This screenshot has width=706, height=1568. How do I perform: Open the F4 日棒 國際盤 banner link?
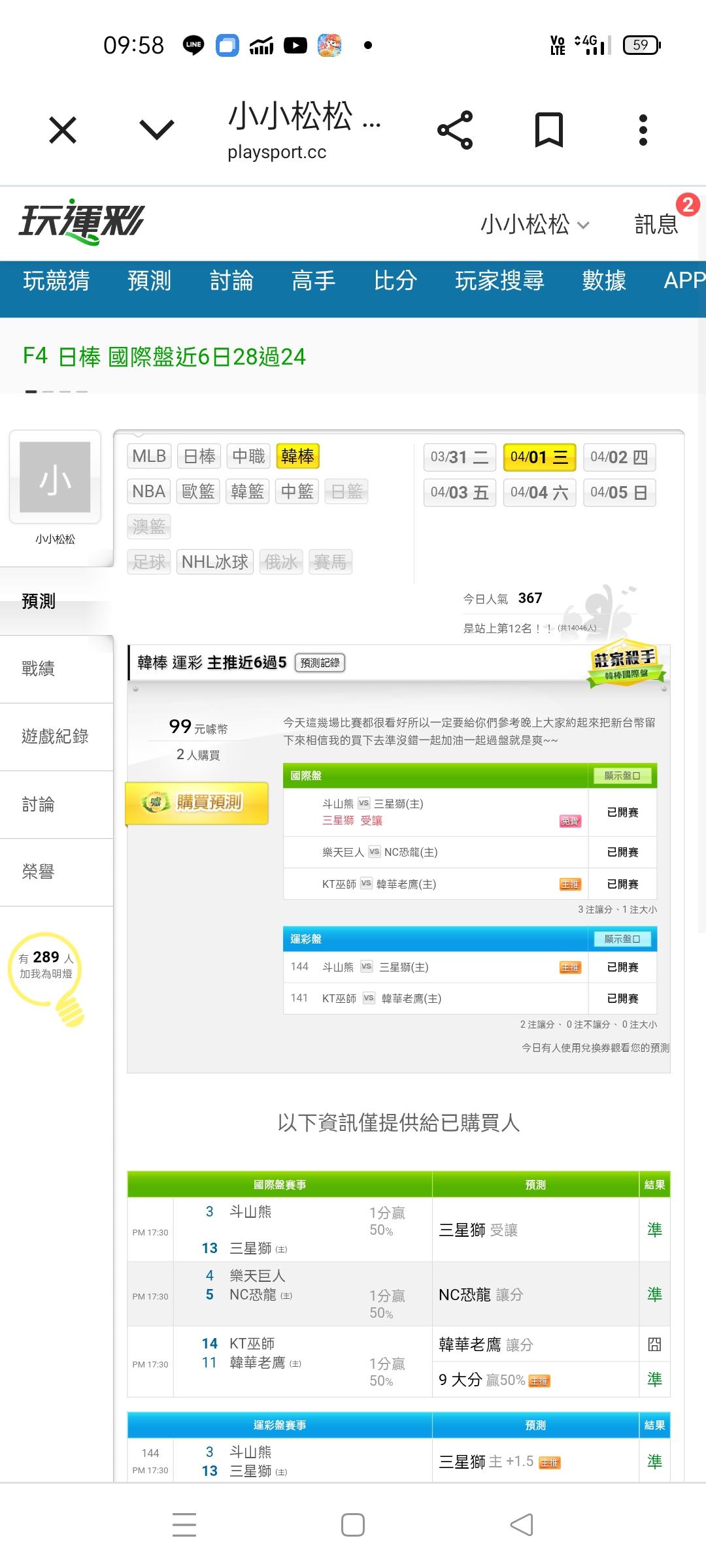(x=164, y=356)
